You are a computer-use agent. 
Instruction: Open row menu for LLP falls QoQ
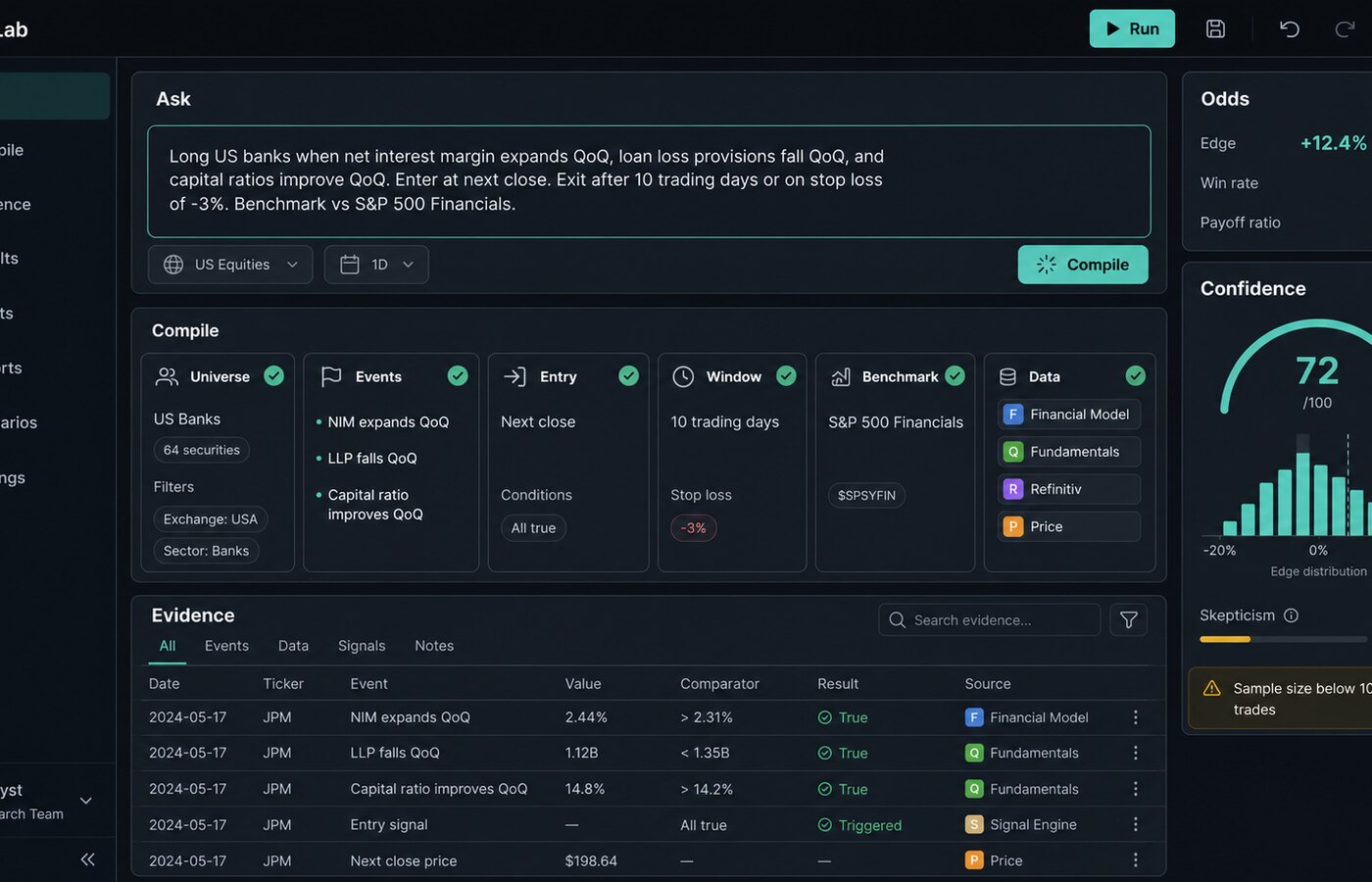(1136, 753)
